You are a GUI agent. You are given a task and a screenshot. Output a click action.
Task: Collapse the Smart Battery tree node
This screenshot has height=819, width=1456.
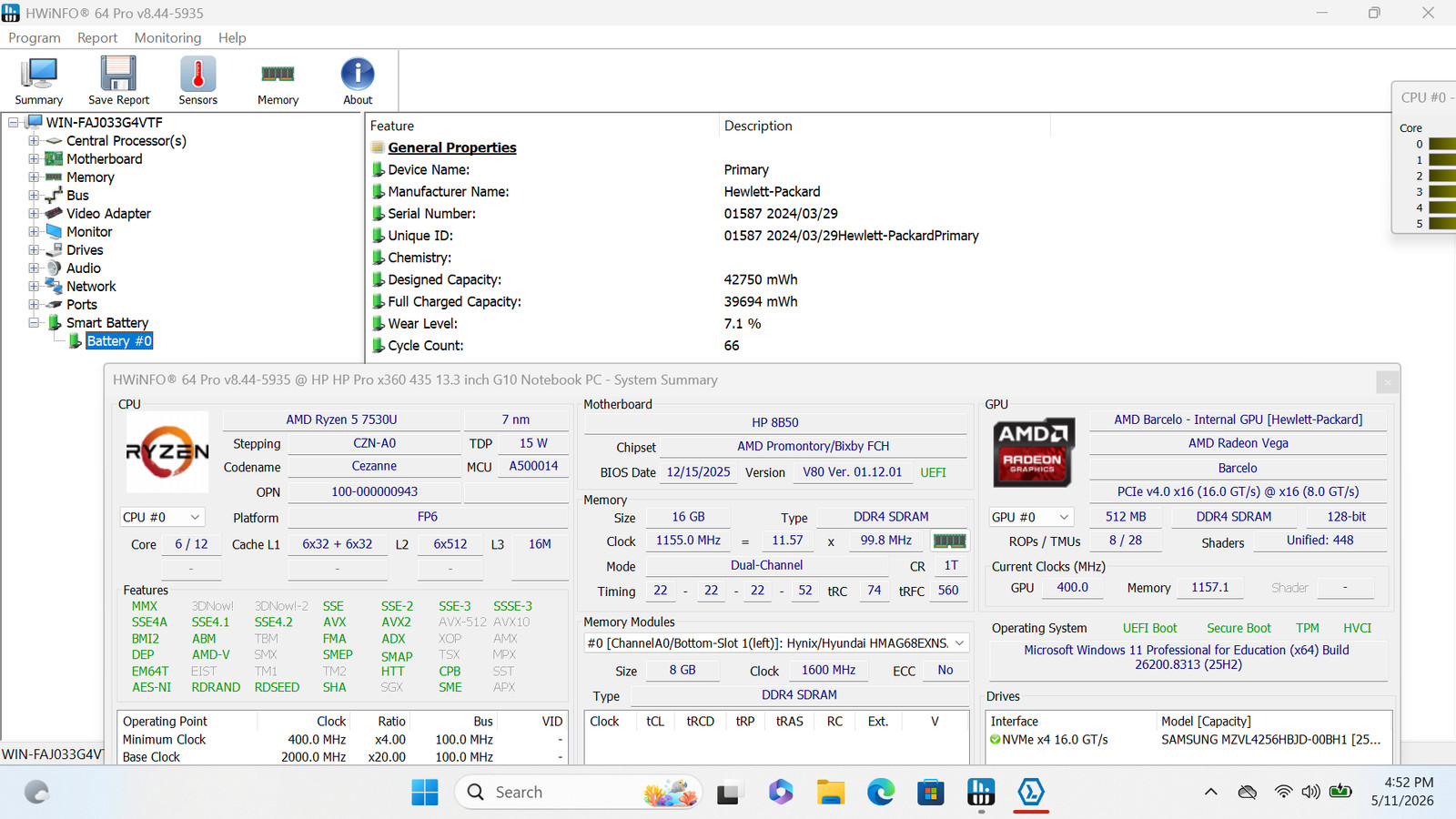34,323
